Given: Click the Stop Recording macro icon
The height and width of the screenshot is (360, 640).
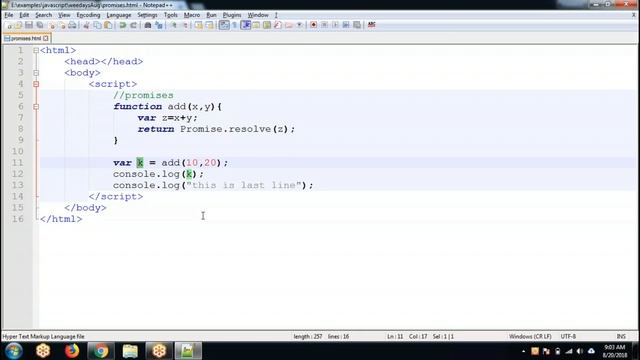Looking at the screenshot, I should click(x=324, y=25).
